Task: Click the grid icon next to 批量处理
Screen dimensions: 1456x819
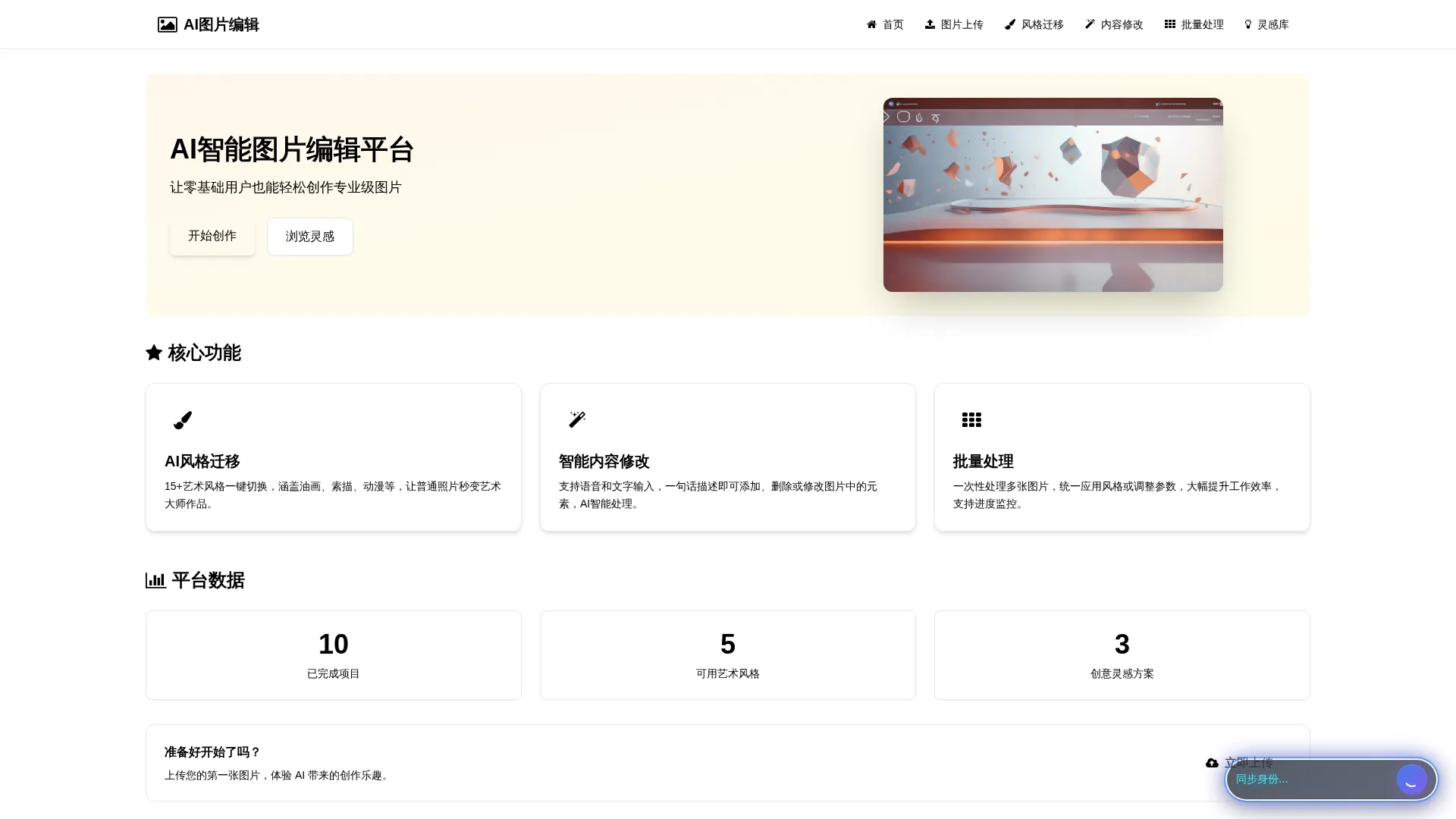Action: click(x=1169, y=24)
